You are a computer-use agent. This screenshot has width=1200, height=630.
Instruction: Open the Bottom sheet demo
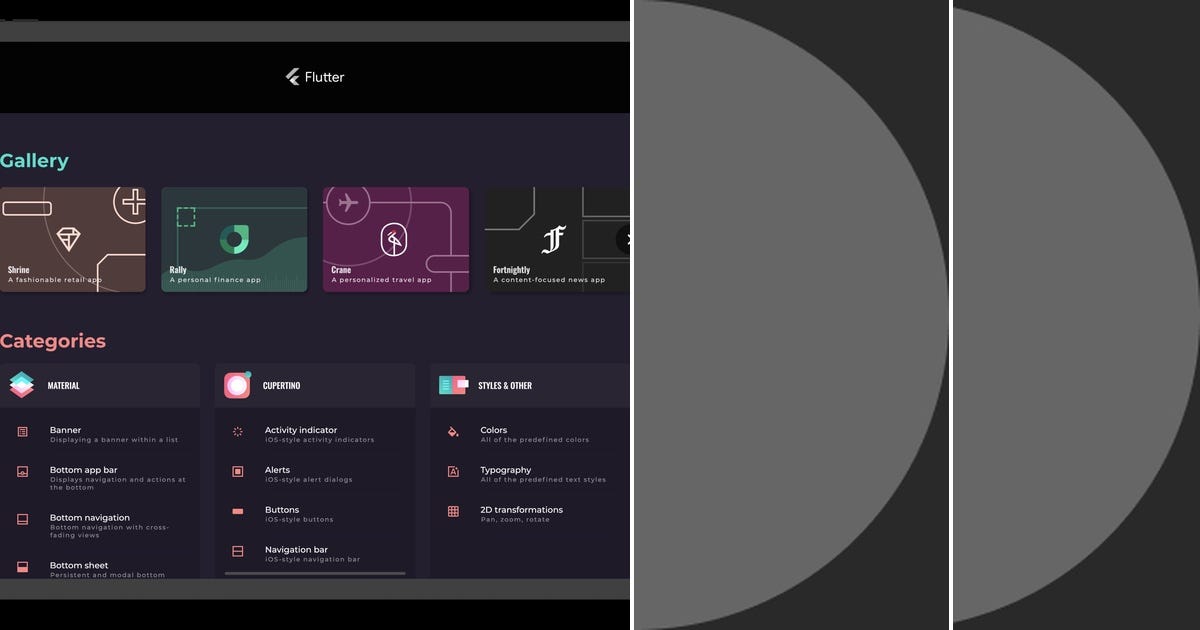point(100,566)
